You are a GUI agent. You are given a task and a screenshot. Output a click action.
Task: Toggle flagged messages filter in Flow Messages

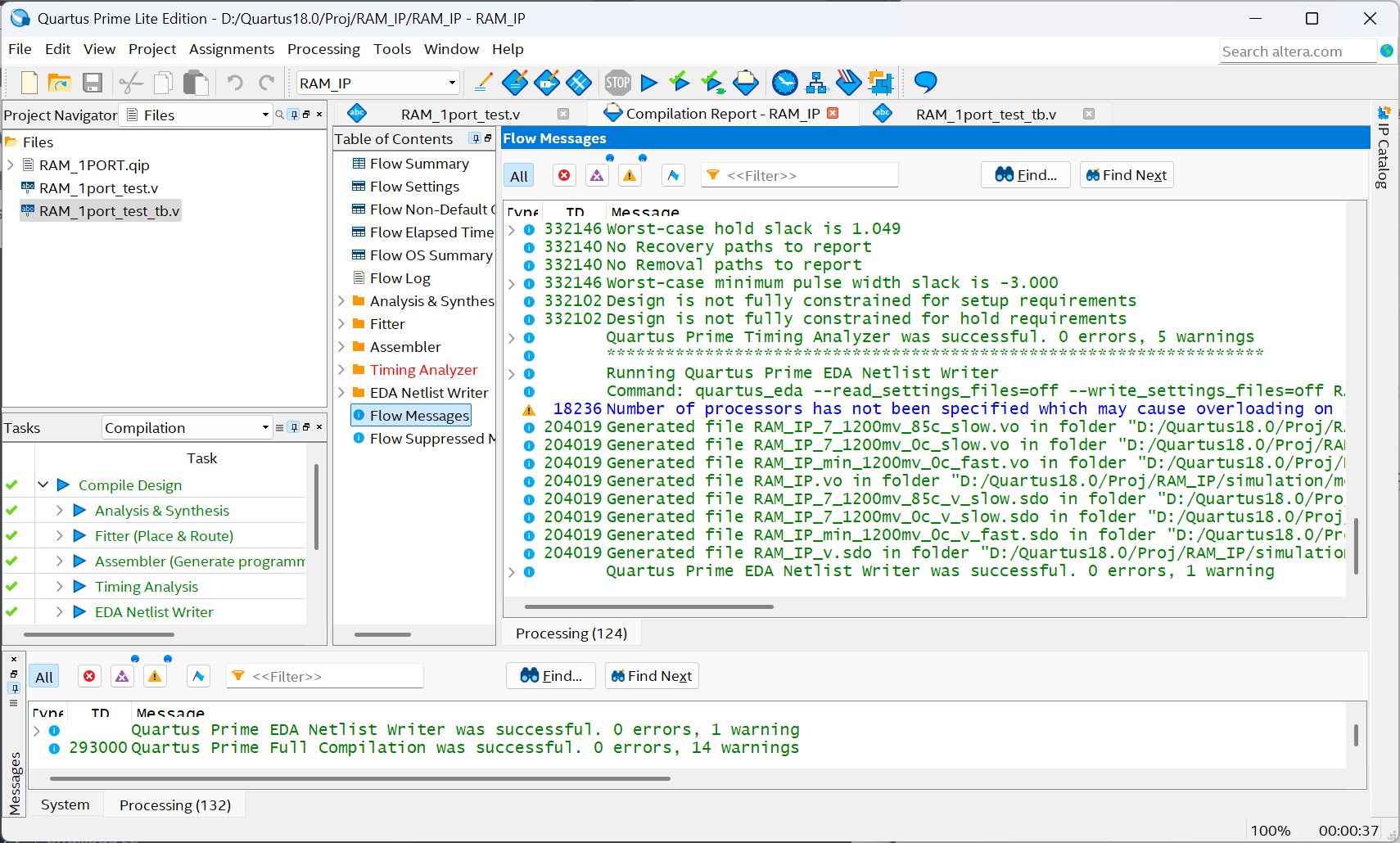[x=673, y=175]
